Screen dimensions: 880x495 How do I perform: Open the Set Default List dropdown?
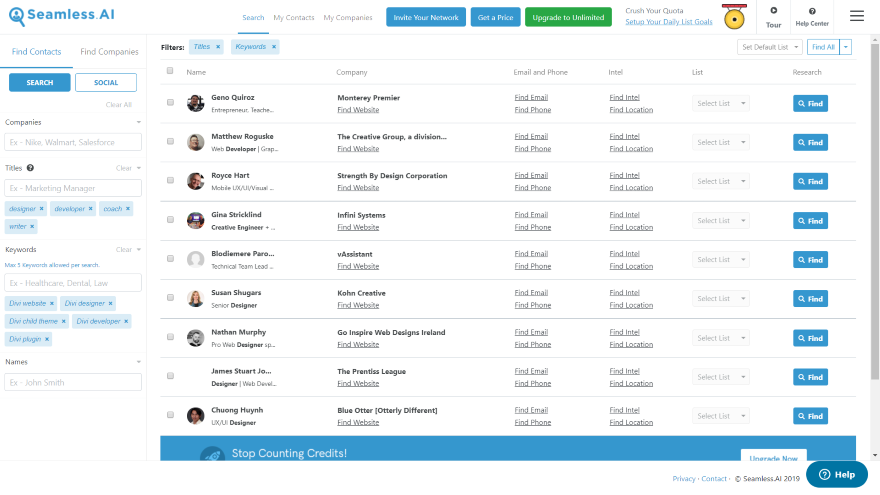click(769, 47)
